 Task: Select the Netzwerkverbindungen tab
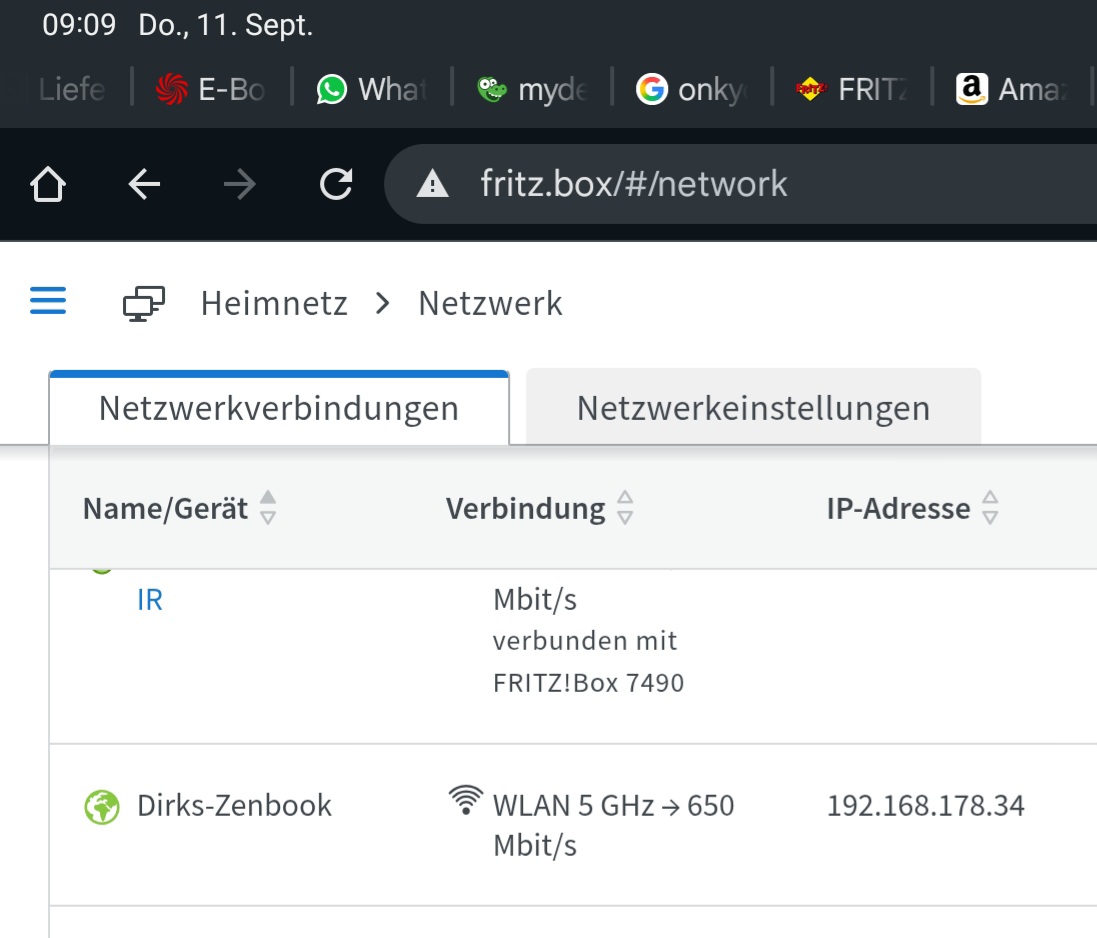[x=279, y=408]
